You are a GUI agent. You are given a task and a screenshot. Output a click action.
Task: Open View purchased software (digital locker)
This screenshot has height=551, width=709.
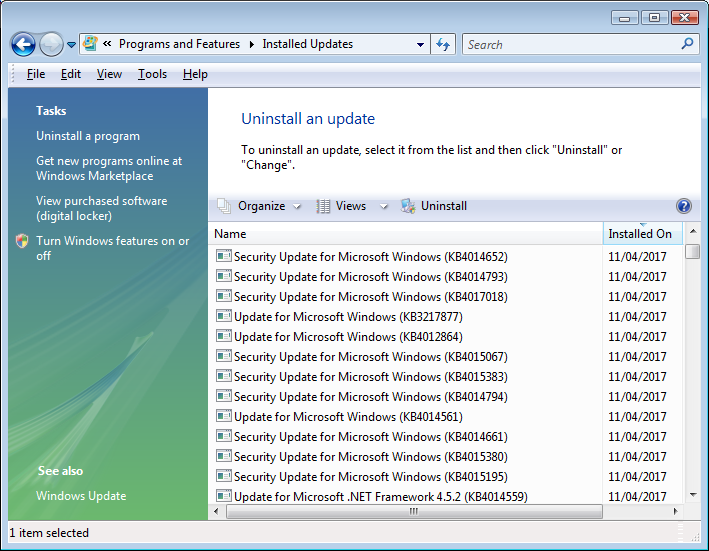[102, 208]
